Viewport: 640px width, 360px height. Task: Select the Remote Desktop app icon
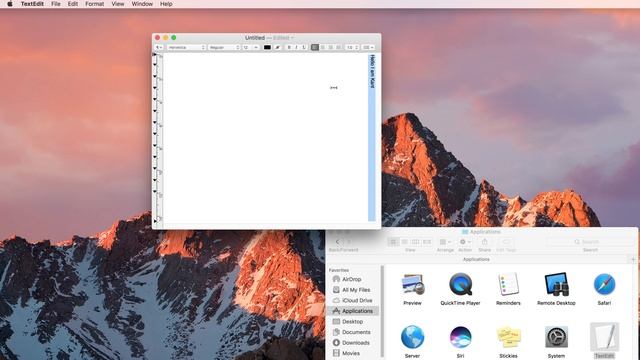pos(556,284)
